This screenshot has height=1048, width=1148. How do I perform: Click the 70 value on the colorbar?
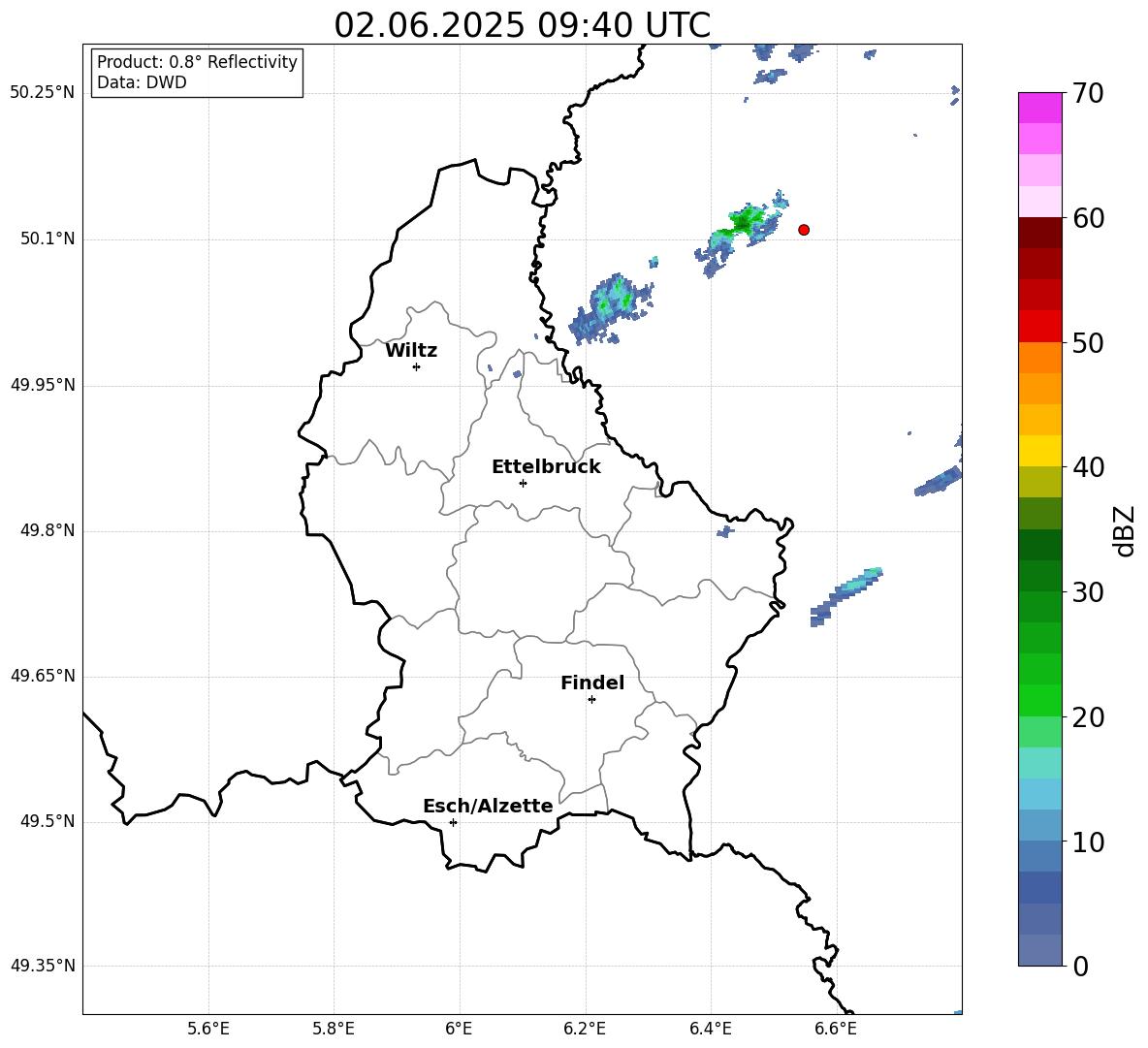pos(1088,93)
